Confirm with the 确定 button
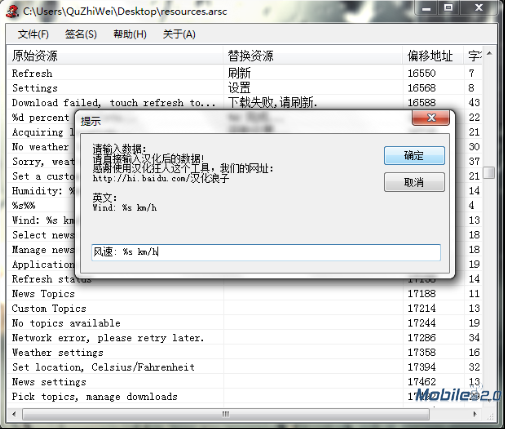Screen dimensions: 505x429 pos(414,155)
